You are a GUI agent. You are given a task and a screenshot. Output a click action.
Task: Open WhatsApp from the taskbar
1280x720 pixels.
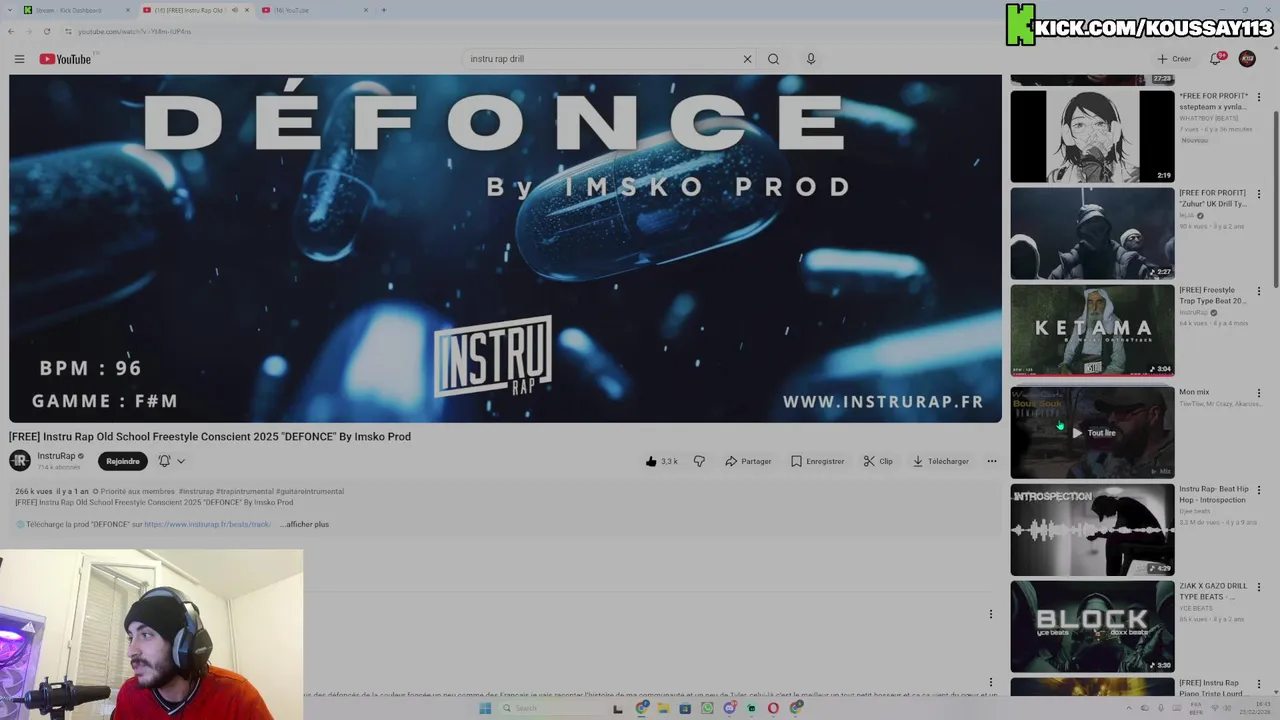click(x=707, y=708)
